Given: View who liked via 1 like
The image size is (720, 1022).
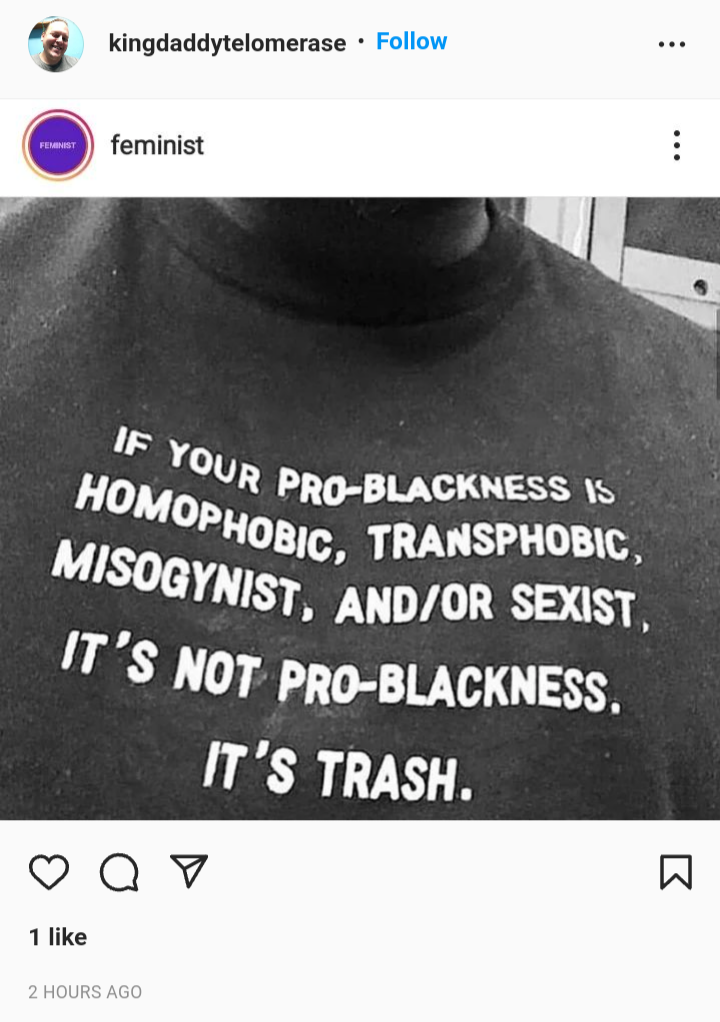Looking at the screenshot, I should pos(58,937).
